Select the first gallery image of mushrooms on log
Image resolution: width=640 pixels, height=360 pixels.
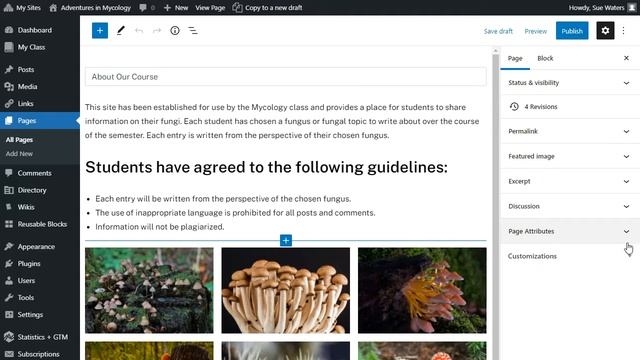(x=149, y=290)
